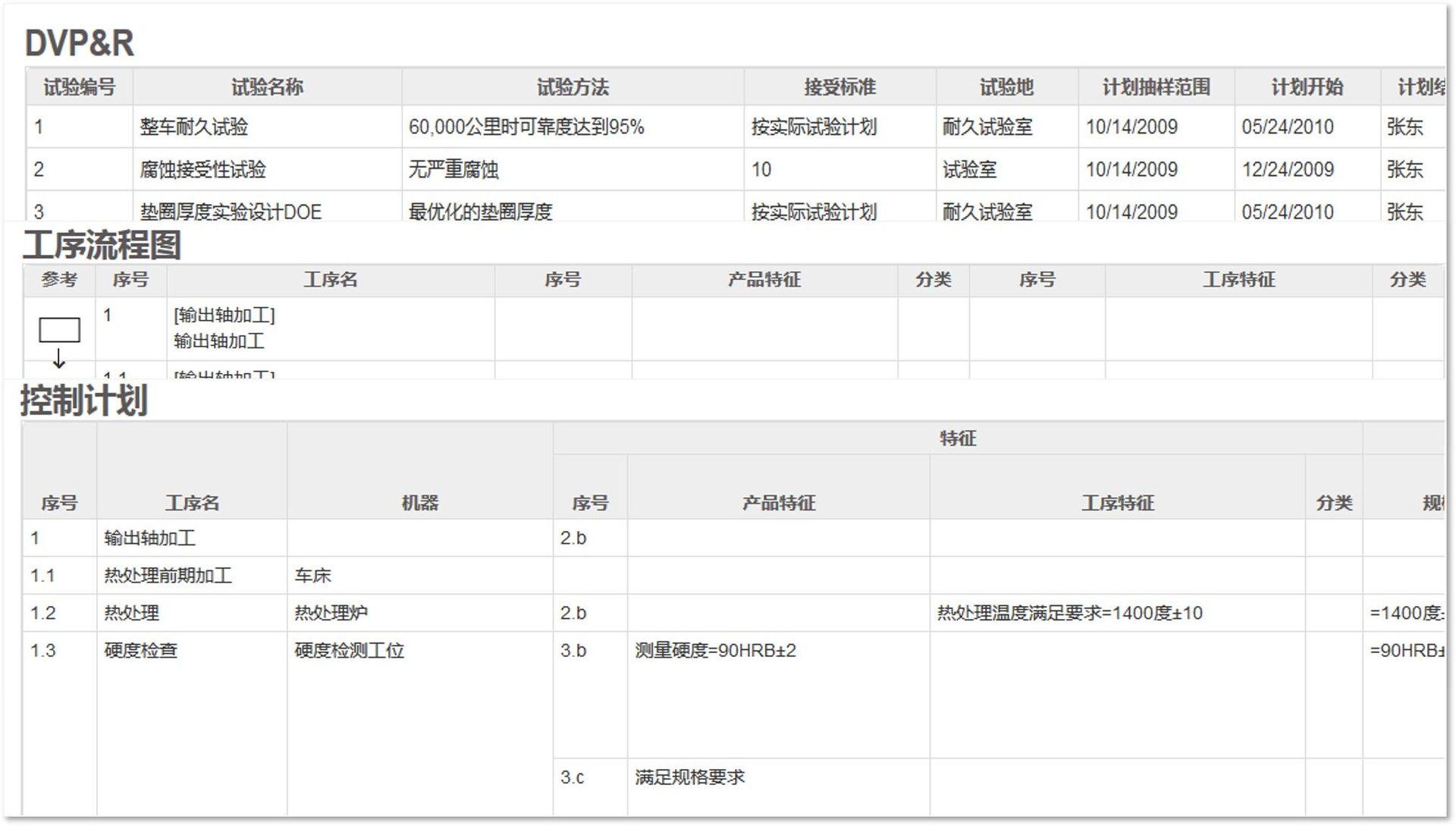Image resolution: width=1456 pixels, height=826 pixels.
Task: Select the 硬度检测工位 machine cell
Action: 350,651
